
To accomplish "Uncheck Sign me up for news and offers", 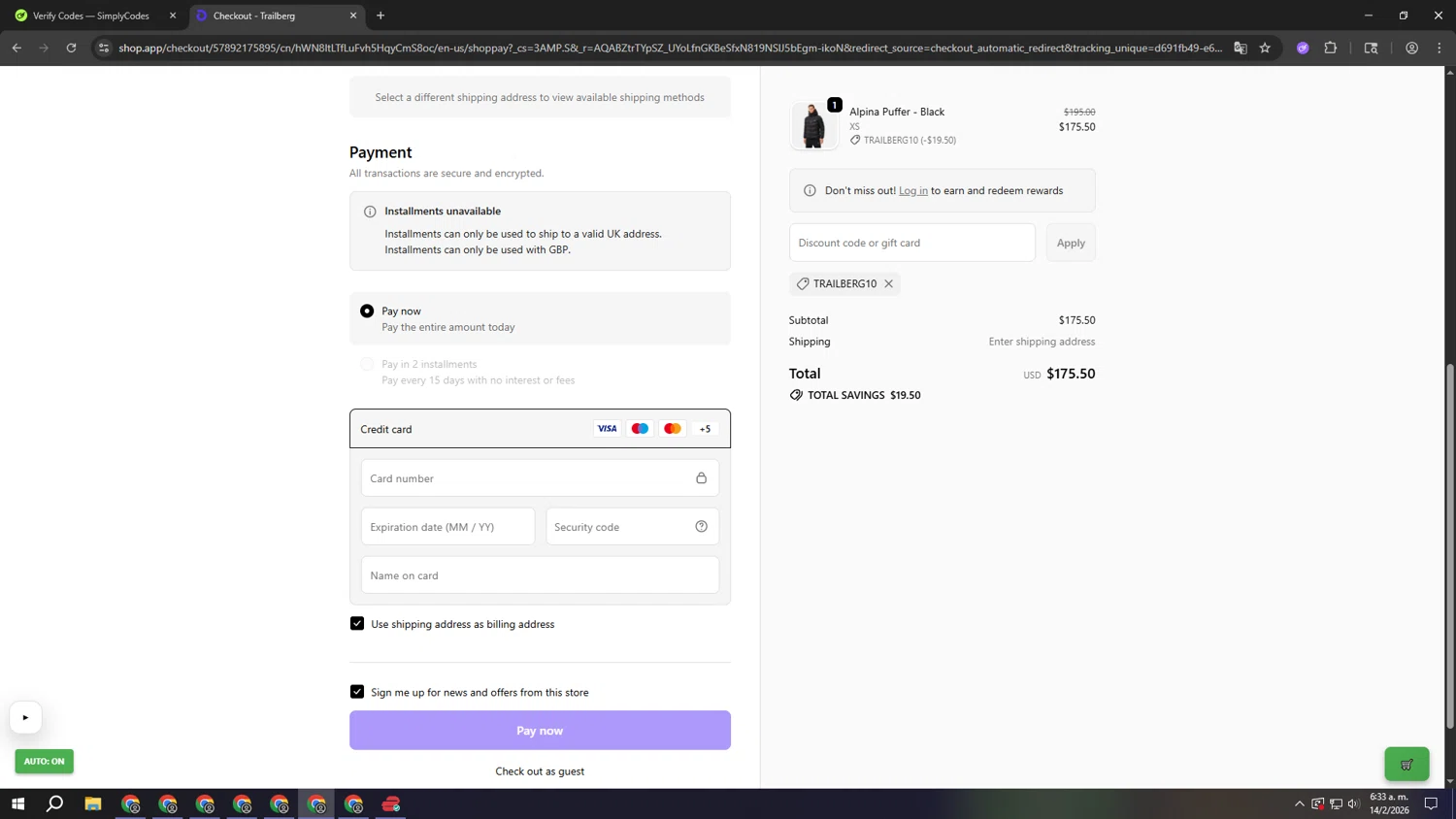I will [x=357, y=691].
